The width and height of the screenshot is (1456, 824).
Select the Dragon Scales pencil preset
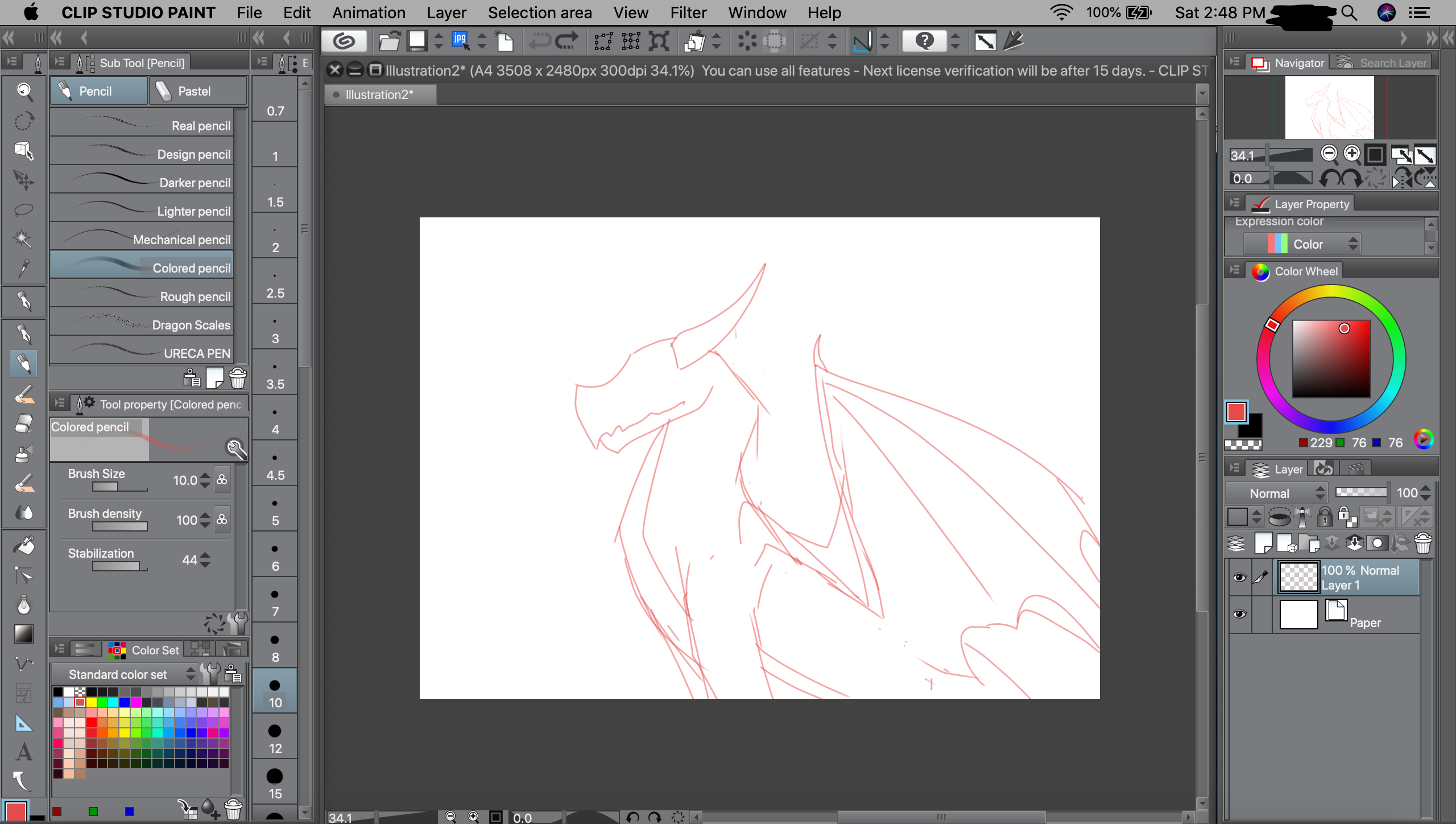tap(141, 324)
